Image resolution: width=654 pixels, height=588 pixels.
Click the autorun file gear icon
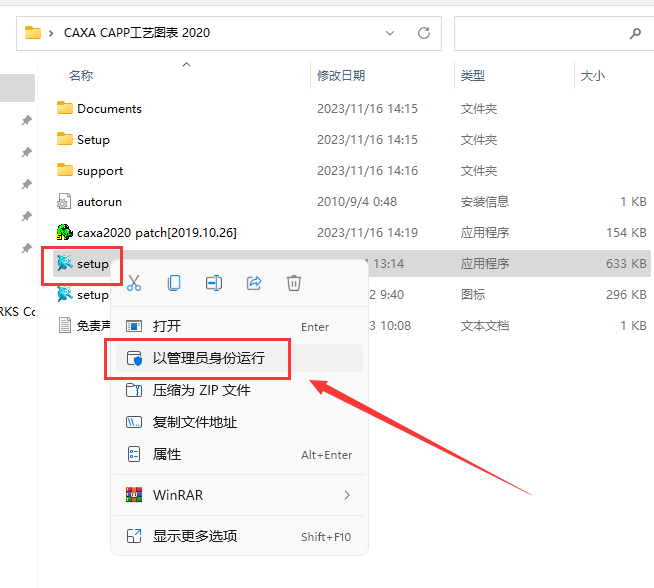(64, 201)
